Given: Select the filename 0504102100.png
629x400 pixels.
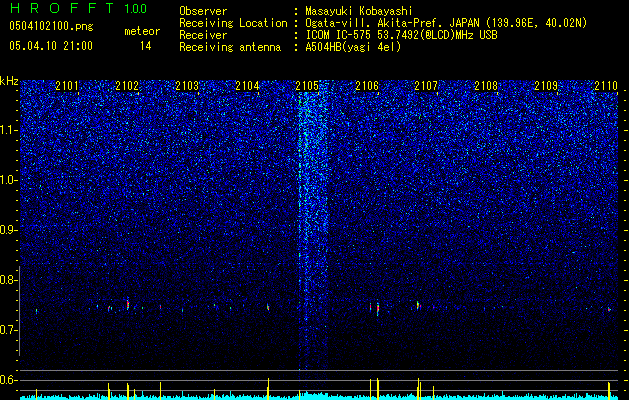Looking at the screenshot, I should (51, 26).
